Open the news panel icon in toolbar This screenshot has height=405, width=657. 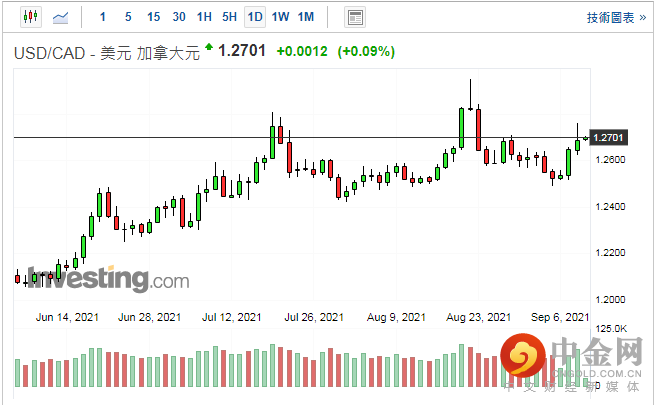355,18
